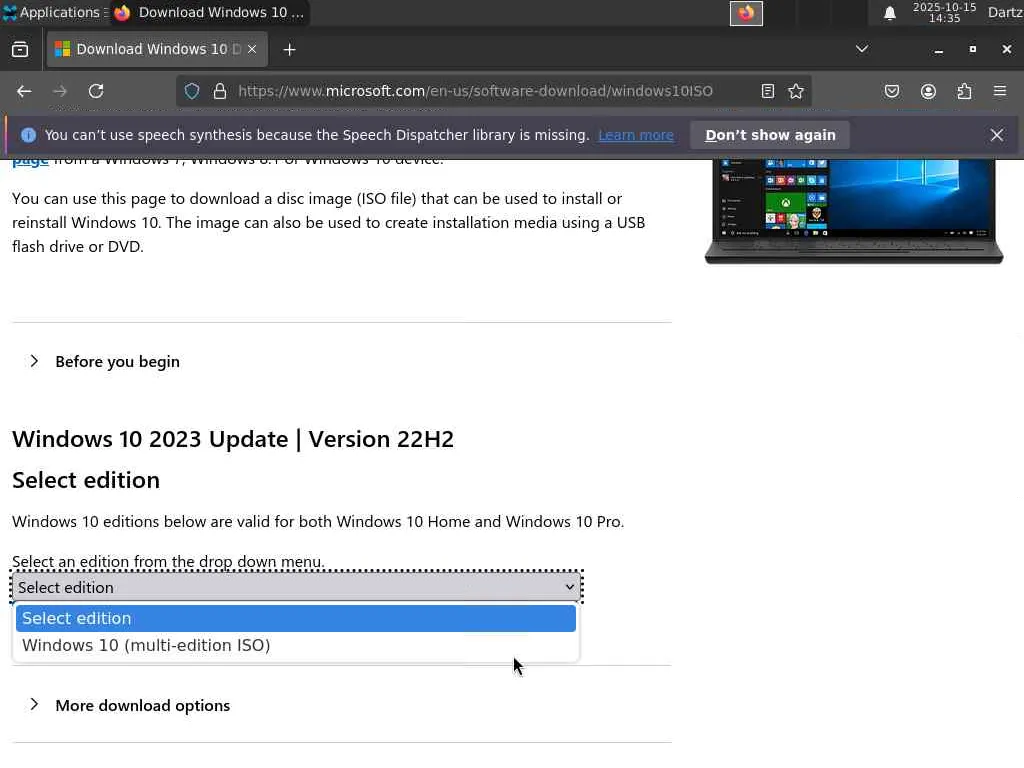Toggle reader view in address bar
Viewport: 1024px width, 768px height.
point(768,91)
